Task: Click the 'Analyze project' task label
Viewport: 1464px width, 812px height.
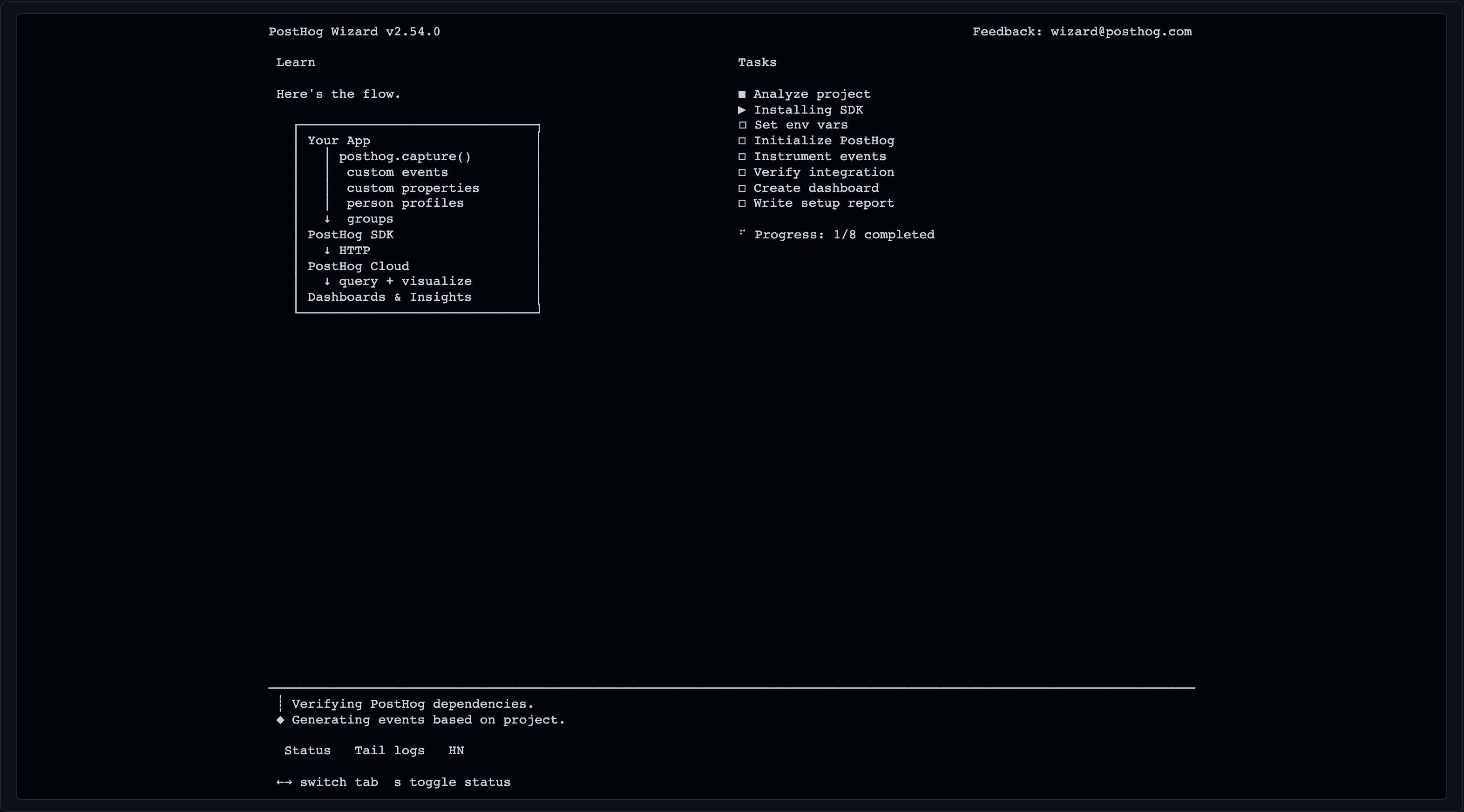Action: pos(812,95)
